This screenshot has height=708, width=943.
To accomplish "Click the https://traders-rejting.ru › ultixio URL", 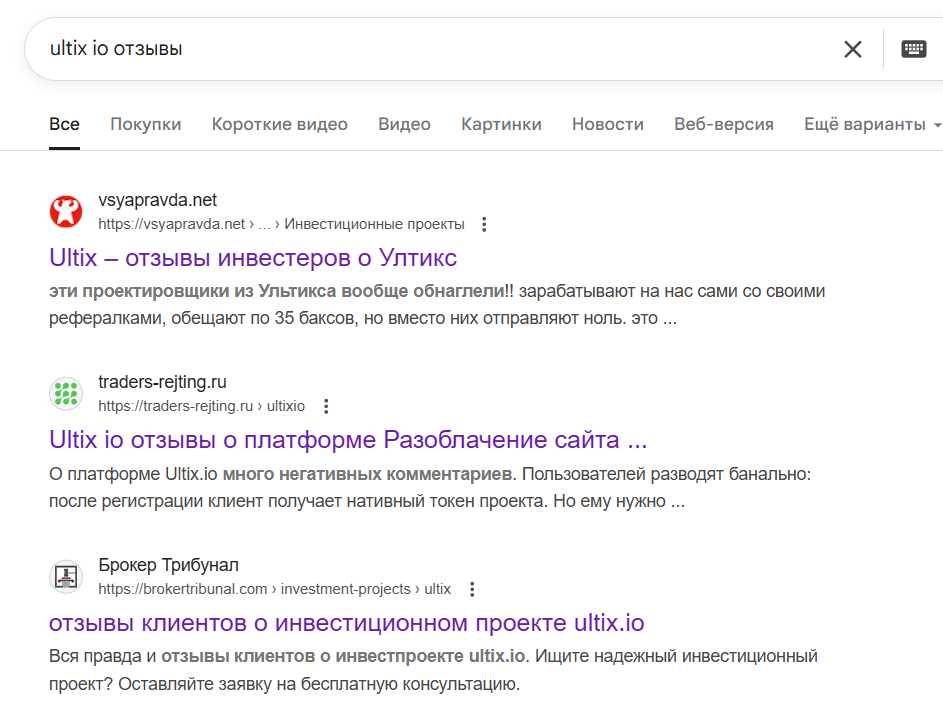I will point(201,407).
